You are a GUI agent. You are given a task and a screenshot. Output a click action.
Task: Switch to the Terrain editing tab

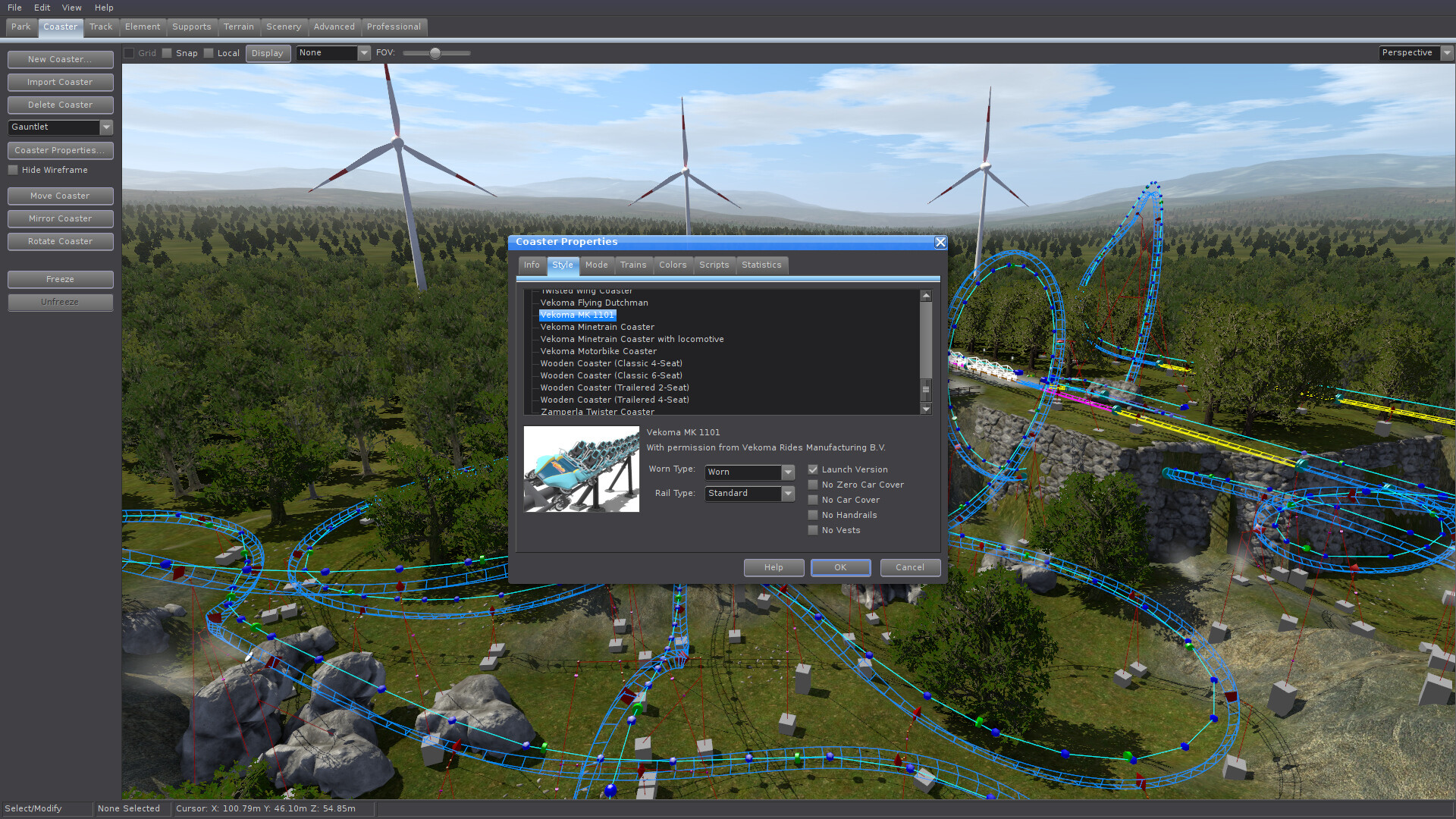(x=239, y=27)
